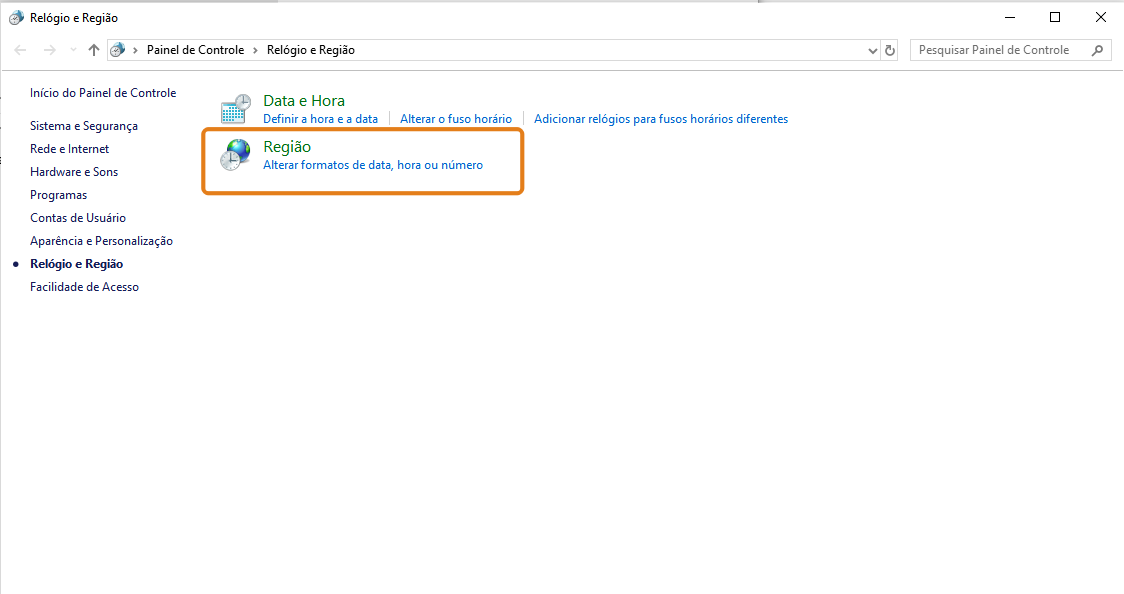
Task: Click the Região globe icon
Action: coord(236,155)
